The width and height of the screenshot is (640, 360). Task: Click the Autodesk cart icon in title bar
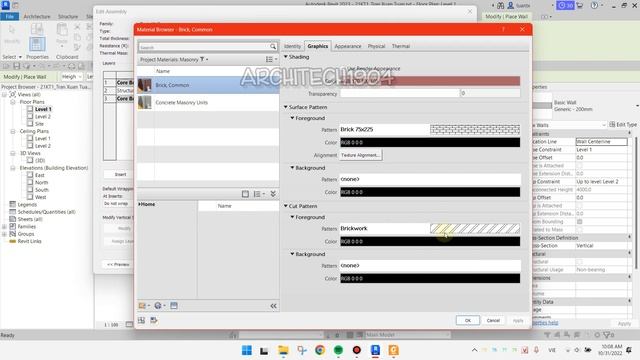click(x=580, y=6)
